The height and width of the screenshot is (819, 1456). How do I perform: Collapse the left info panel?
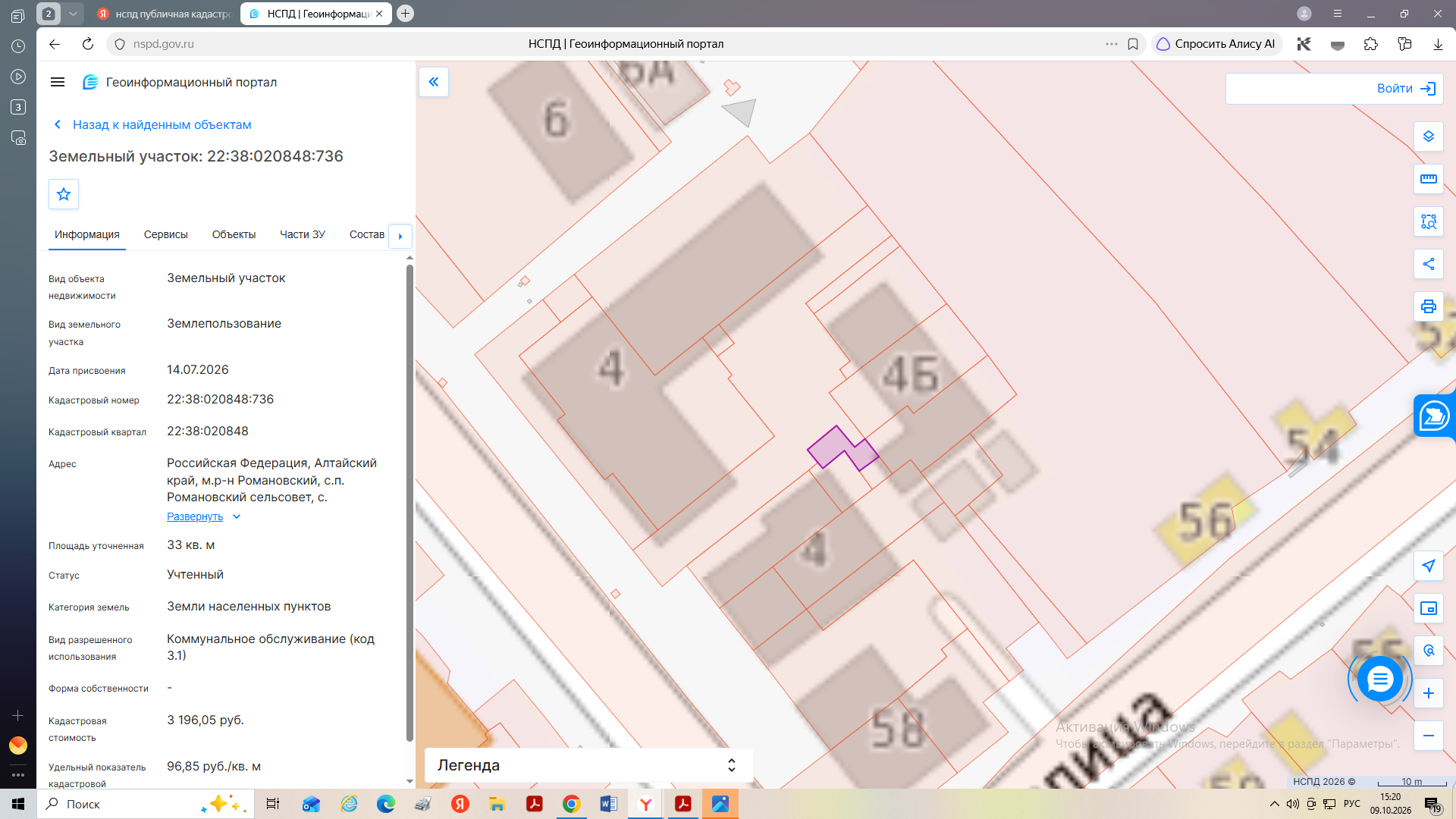tap(434, 82)
